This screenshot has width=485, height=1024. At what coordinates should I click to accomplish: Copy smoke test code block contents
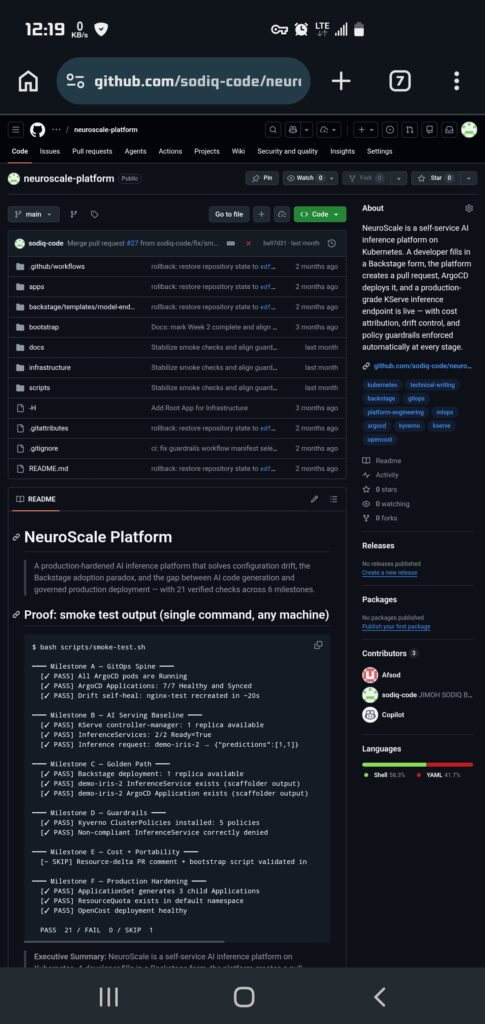(318, 645)
